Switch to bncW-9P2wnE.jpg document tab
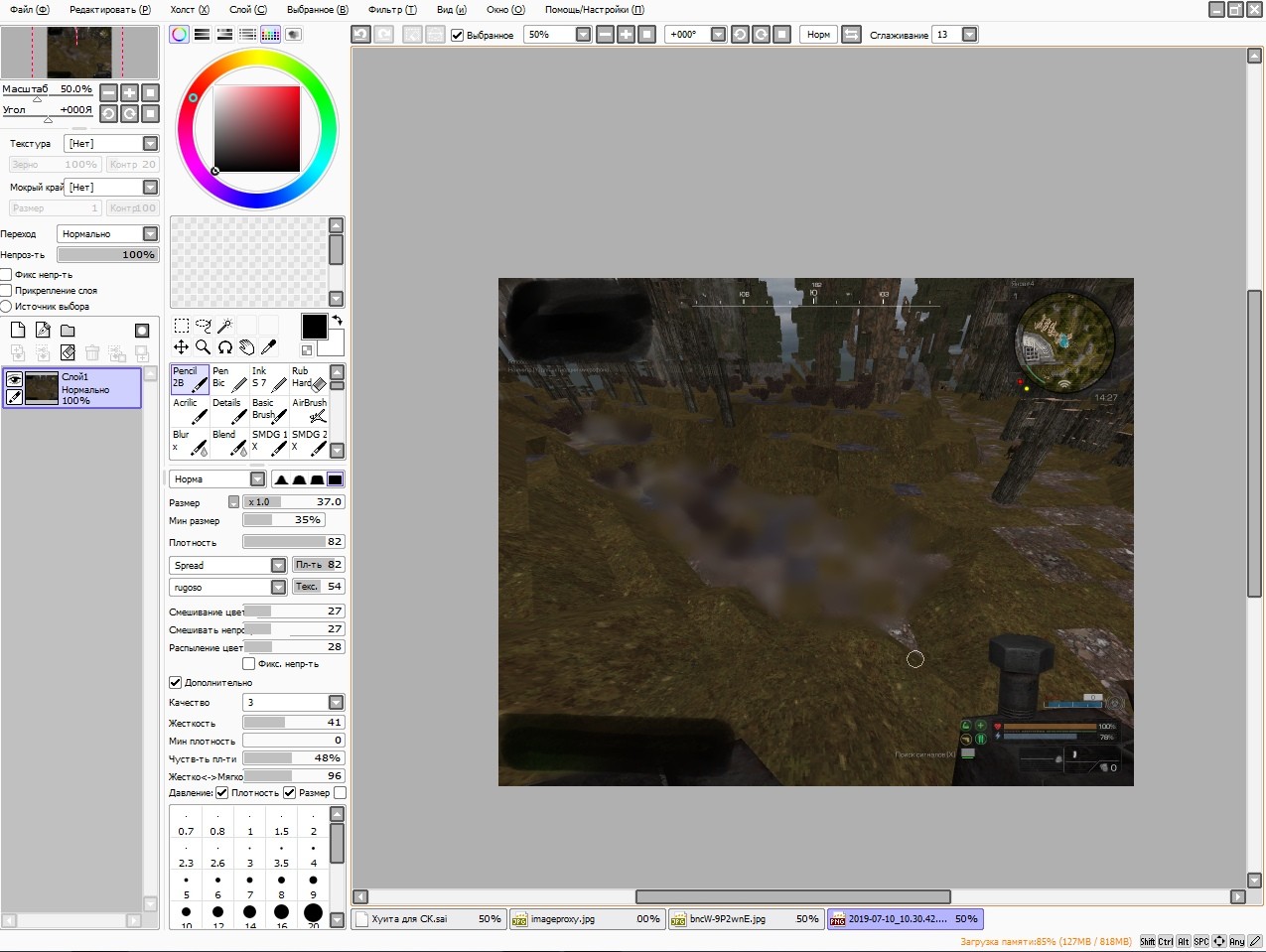1266x952 pixels. pos(746,919)
